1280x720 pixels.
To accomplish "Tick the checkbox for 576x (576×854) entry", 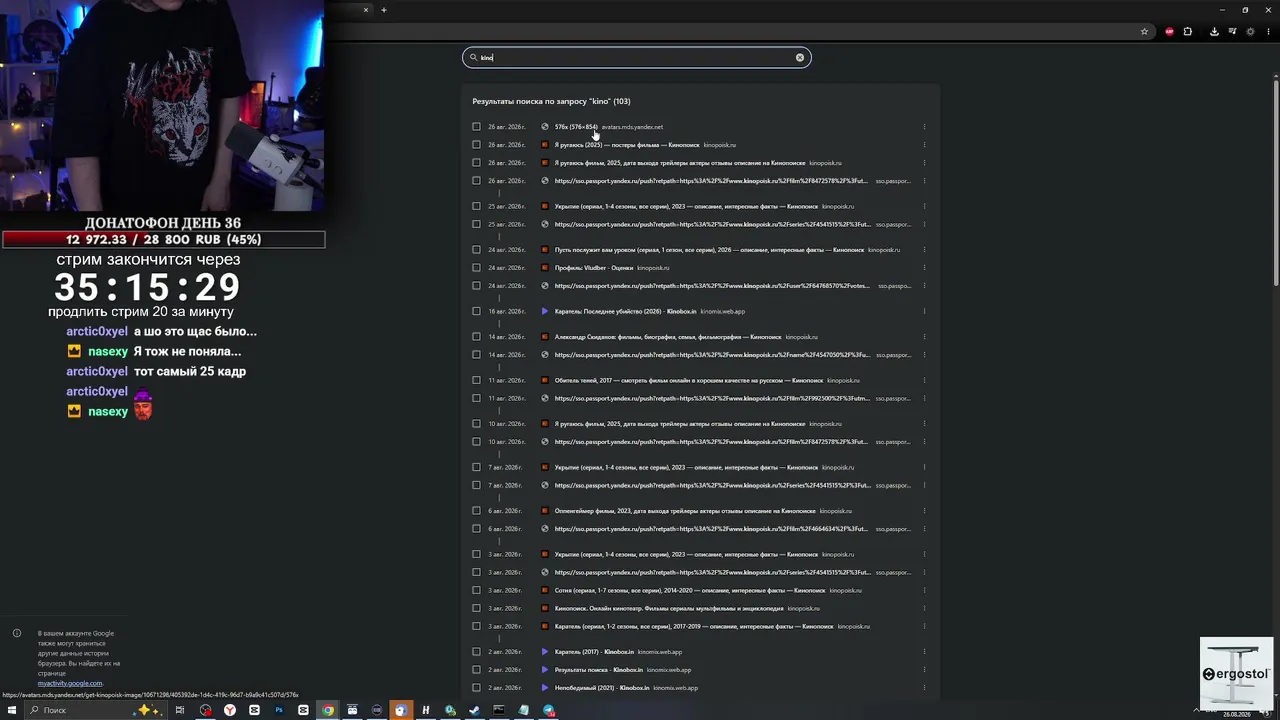I will pos(477,127).
